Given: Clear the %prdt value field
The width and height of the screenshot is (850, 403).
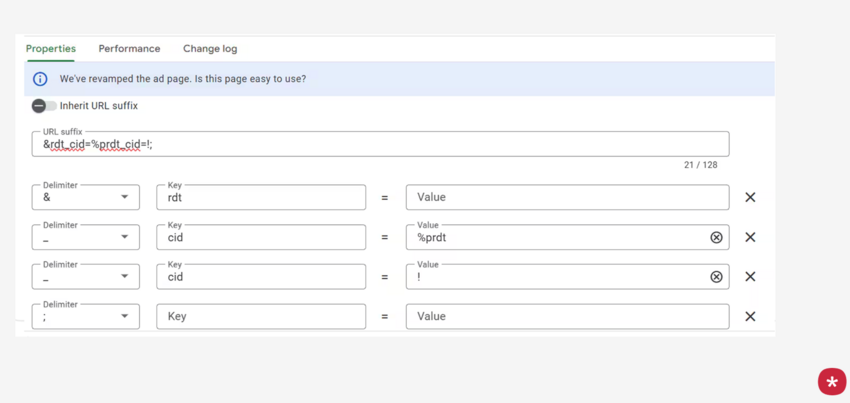Looking at the screenshot, I should (x=716, y=237).
